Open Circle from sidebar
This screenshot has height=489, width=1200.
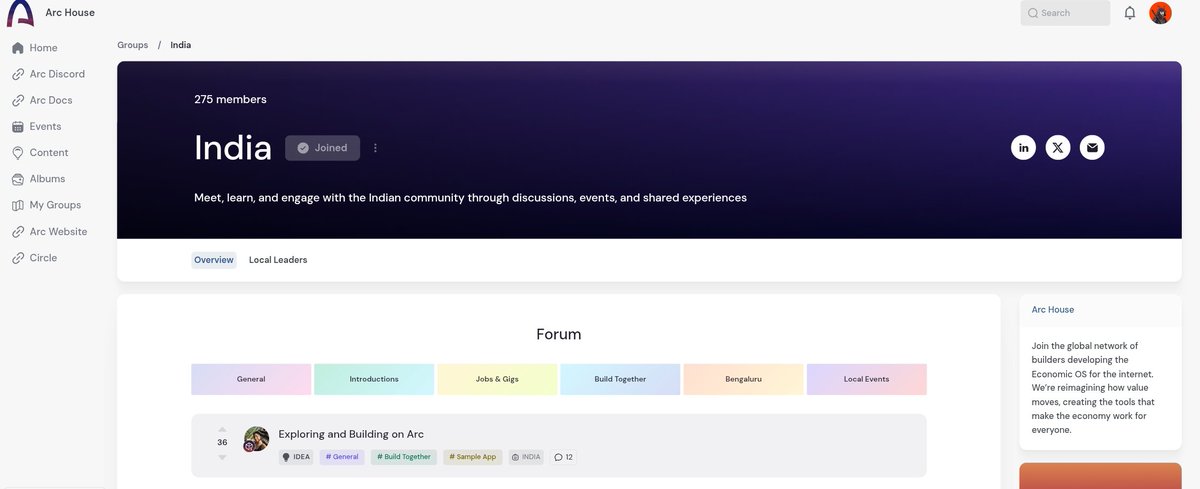tap(44, 258)
